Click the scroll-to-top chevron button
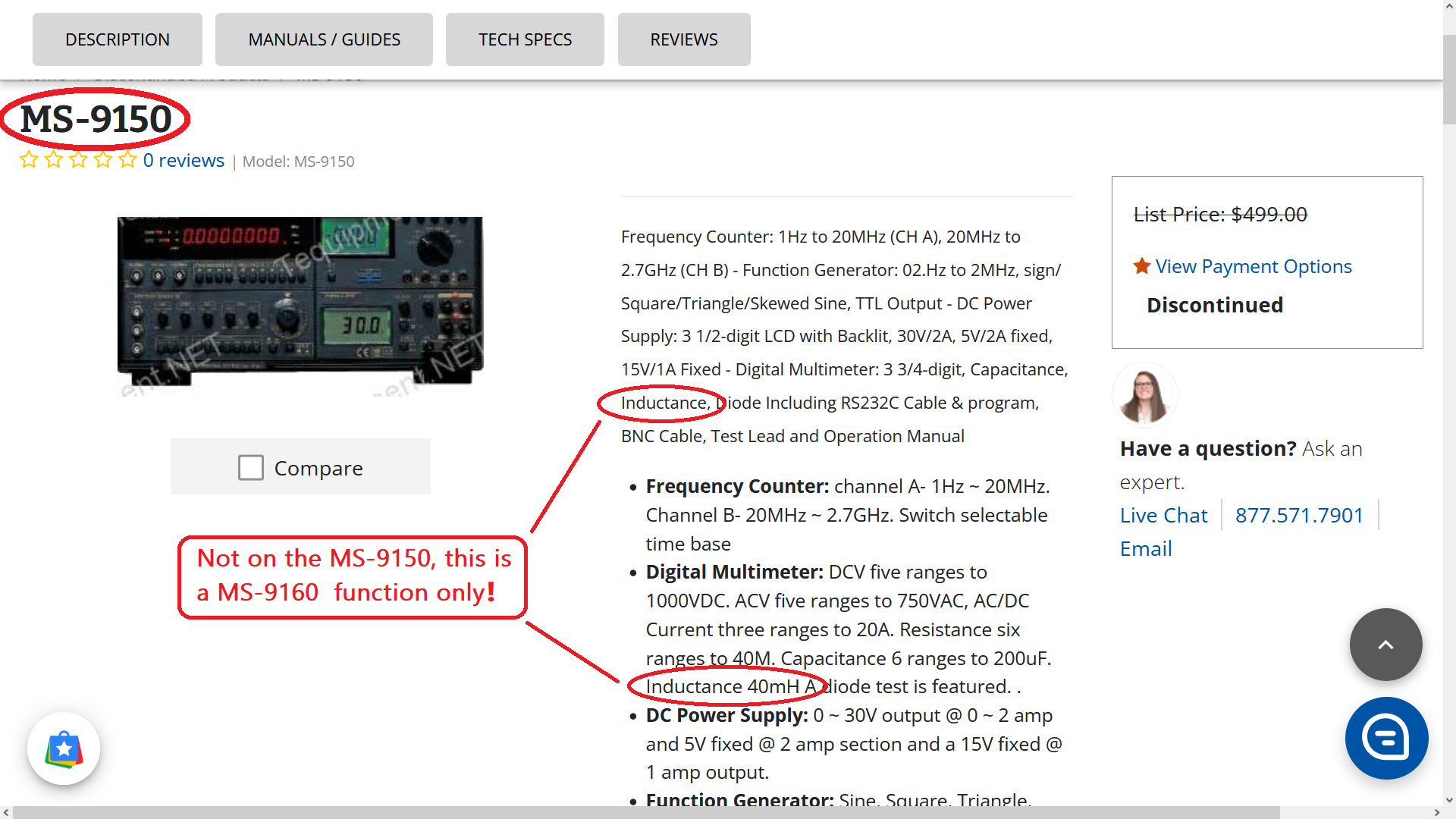Screen dimensions: 1456x819 [1385, 645]
